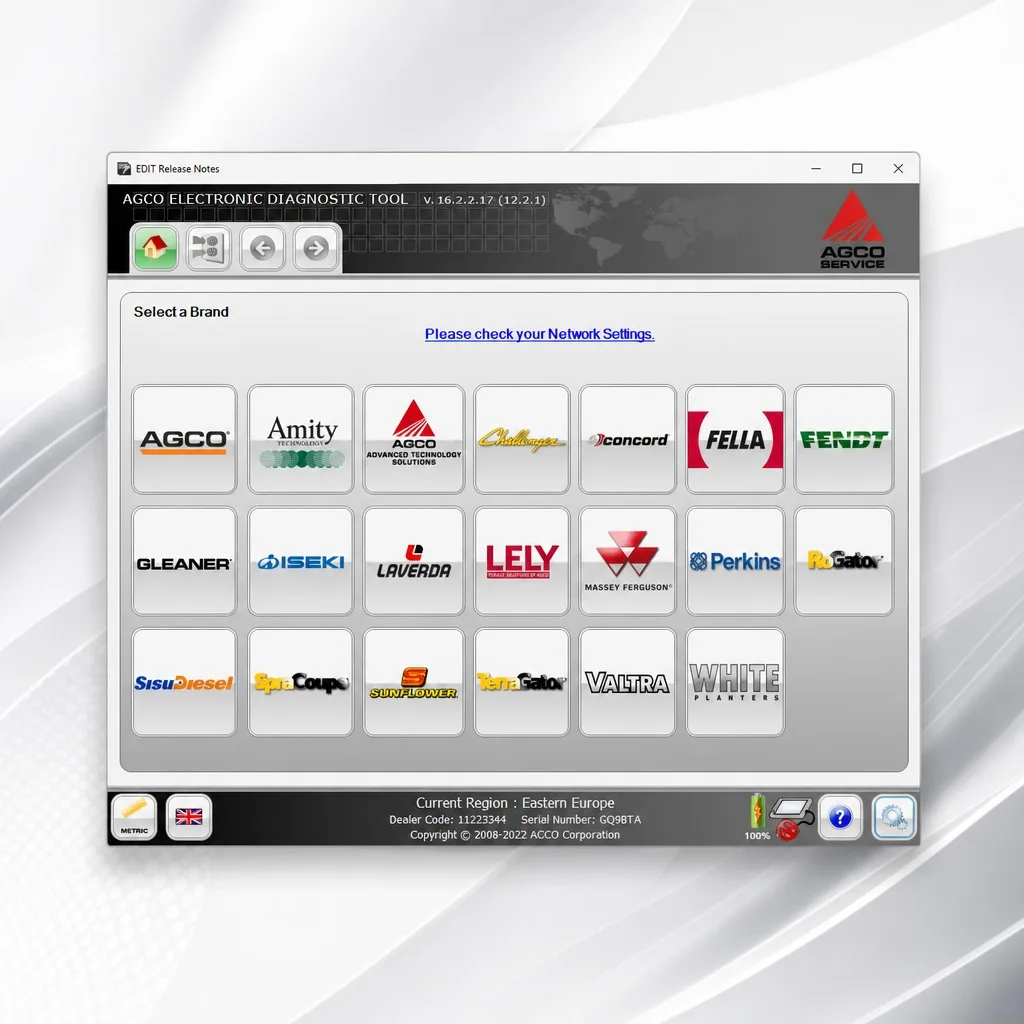Open the Help question mark button
The image size is (1024, 1024).
pos(840,817)
